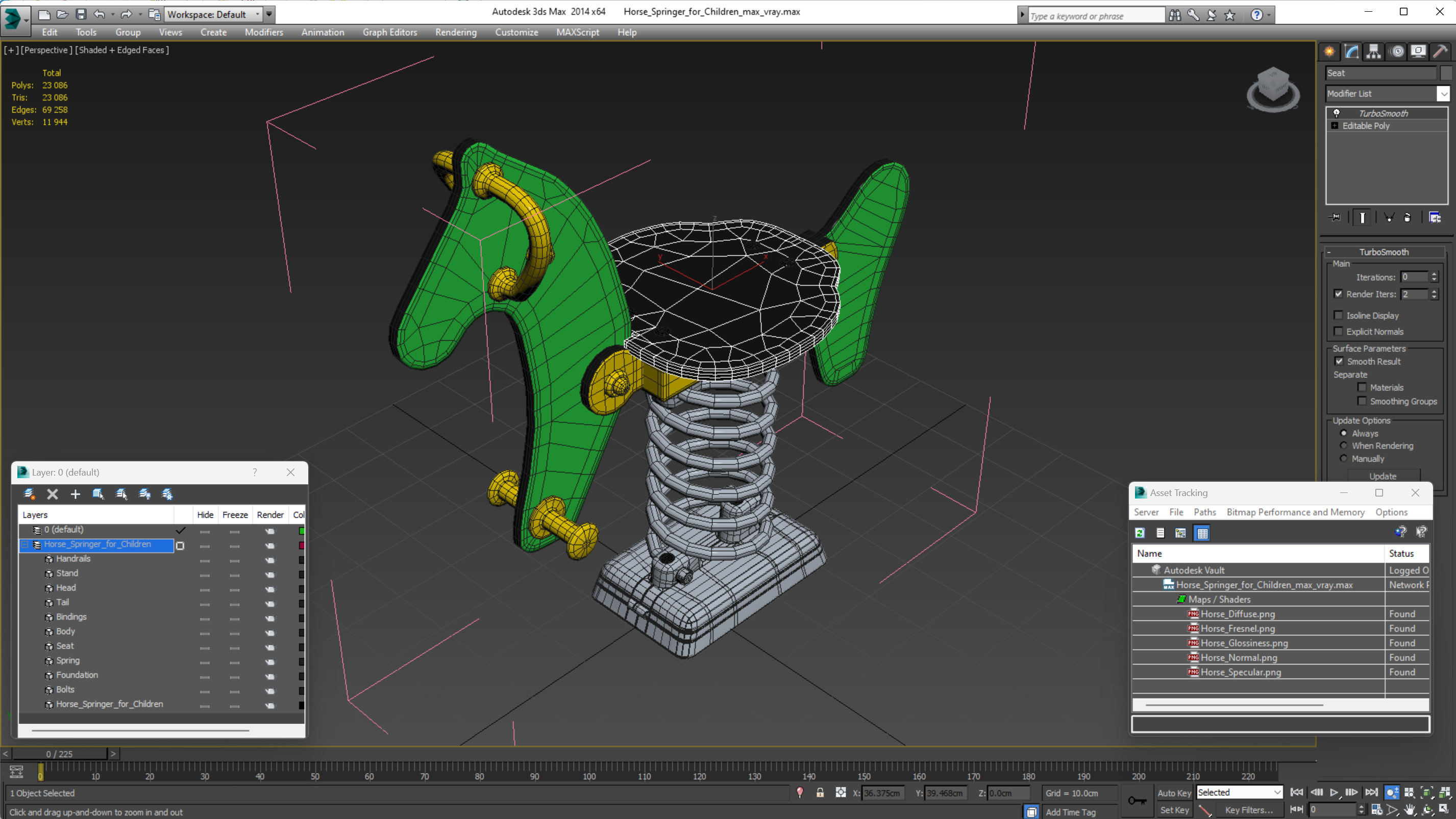Image resolution: width=1456 pixels, height=819 pixels.
Task: Open the Motion command panel tab
Action: (x=1397, y=52)
